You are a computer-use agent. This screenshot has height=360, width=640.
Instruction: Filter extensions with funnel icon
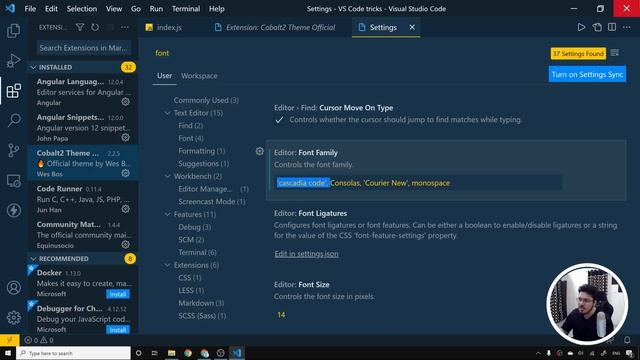coord(80,27)
